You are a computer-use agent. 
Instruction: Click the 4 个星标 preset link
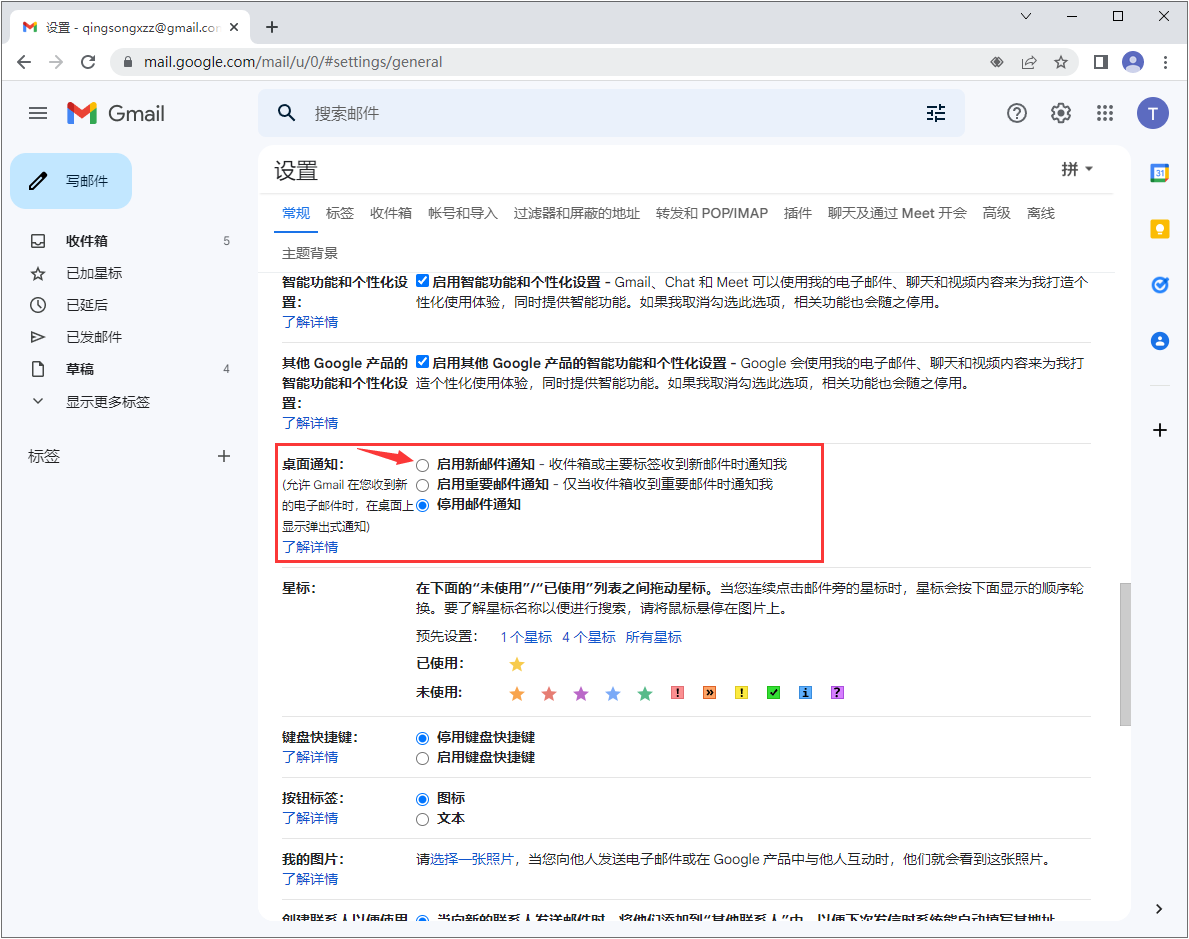point(588,637)
